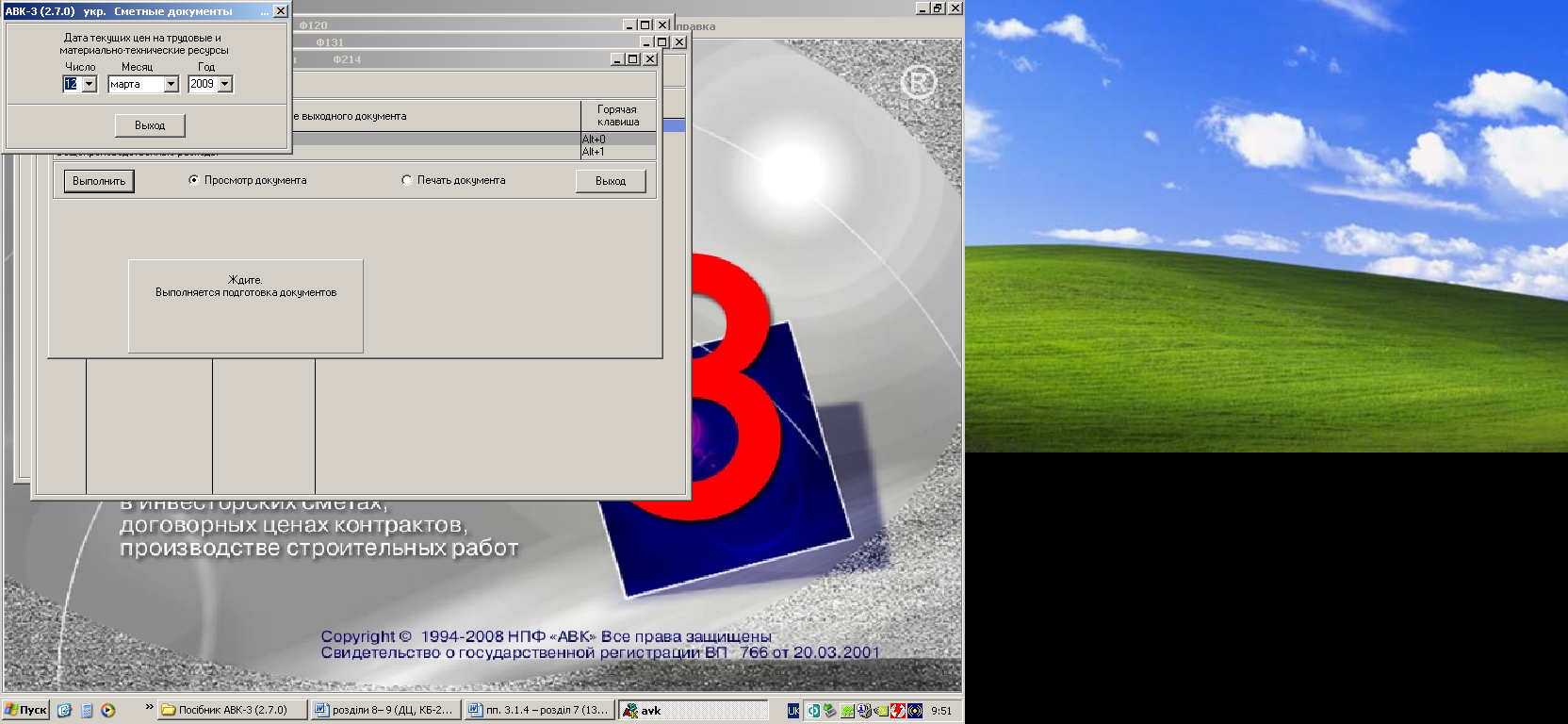Restore the main AVK application window
Screen dimensions: 1568x724
coord(939,8)
